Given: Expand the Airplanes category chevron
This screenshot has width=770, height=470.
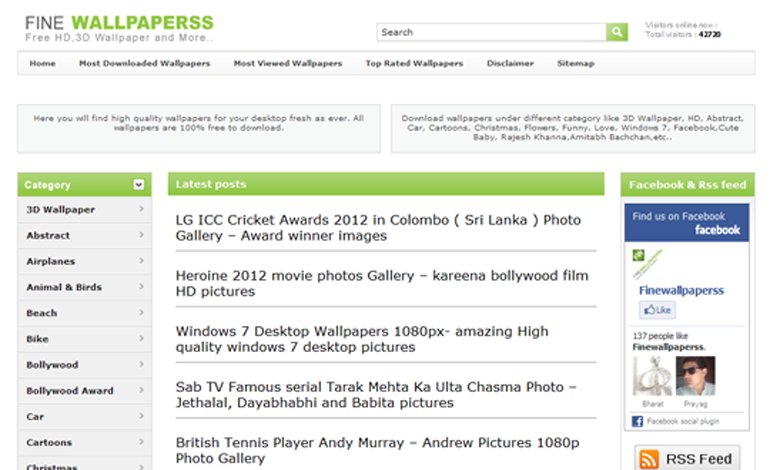Looking at the screenshot, I should coord(141,261).
